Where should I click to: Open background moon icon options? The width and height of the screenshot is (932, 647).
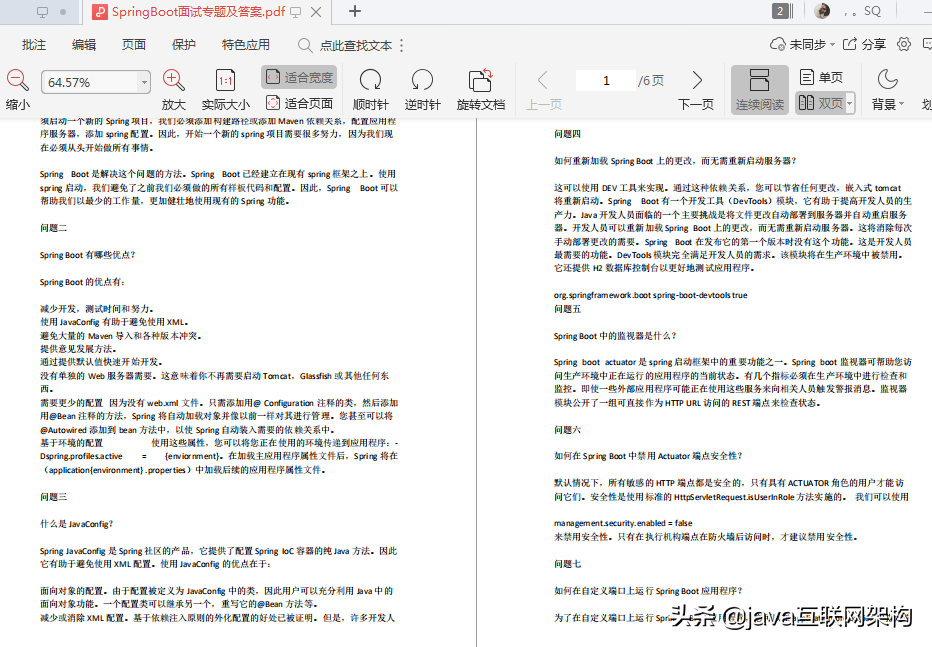coord(887,80)
